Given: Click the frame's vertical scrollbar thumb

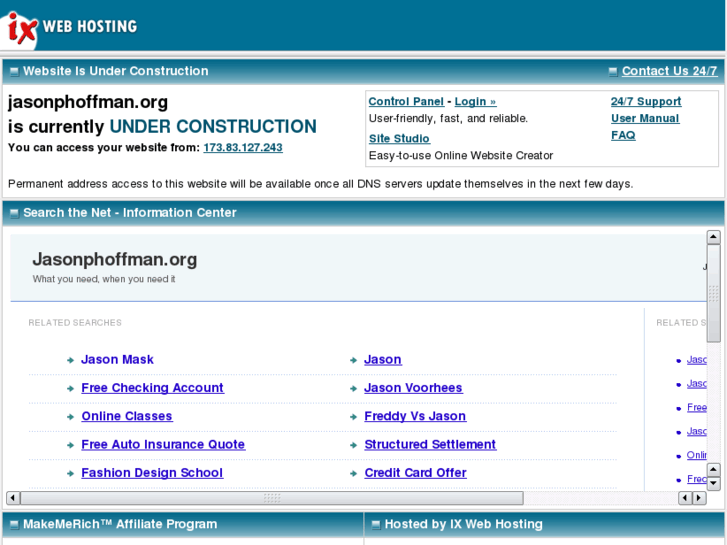Looking at the screenshot, I should (x=714, y=294).
